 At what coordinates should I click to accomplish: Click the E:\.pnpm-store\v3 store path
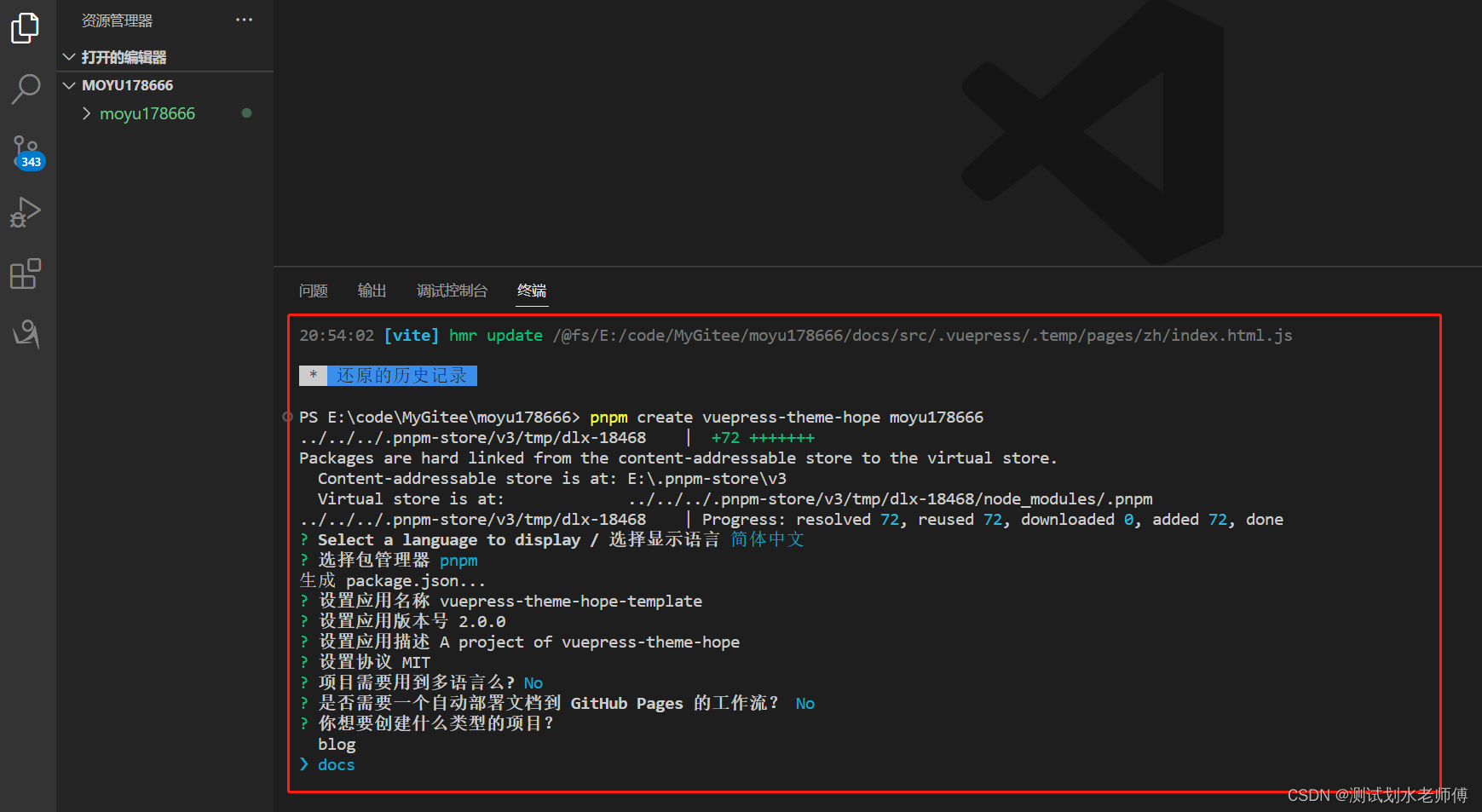(707, 478)
